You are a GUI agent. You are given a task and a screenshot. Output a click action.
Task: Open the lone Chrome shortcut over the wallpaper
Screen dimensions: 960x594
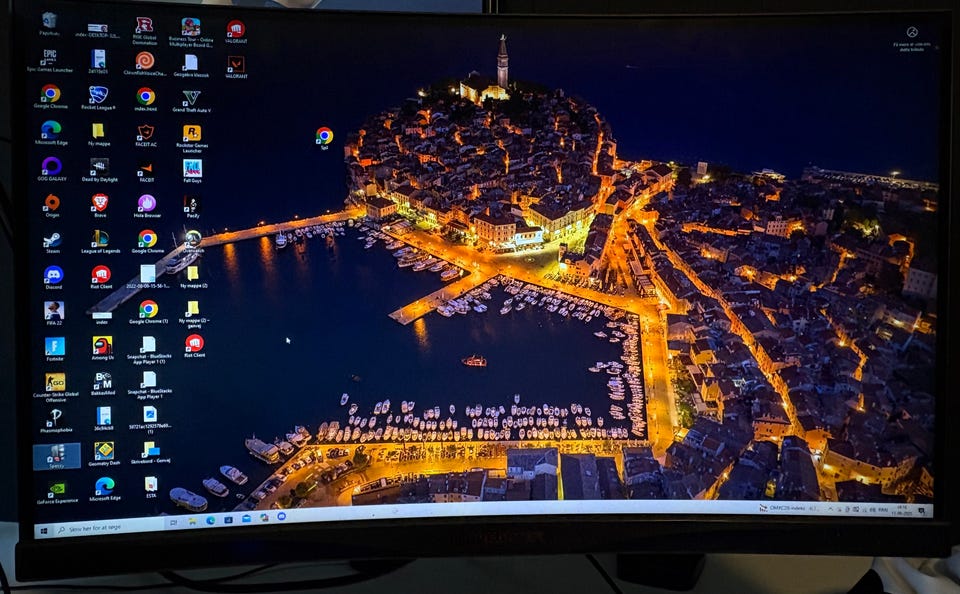tap(324, 138)
